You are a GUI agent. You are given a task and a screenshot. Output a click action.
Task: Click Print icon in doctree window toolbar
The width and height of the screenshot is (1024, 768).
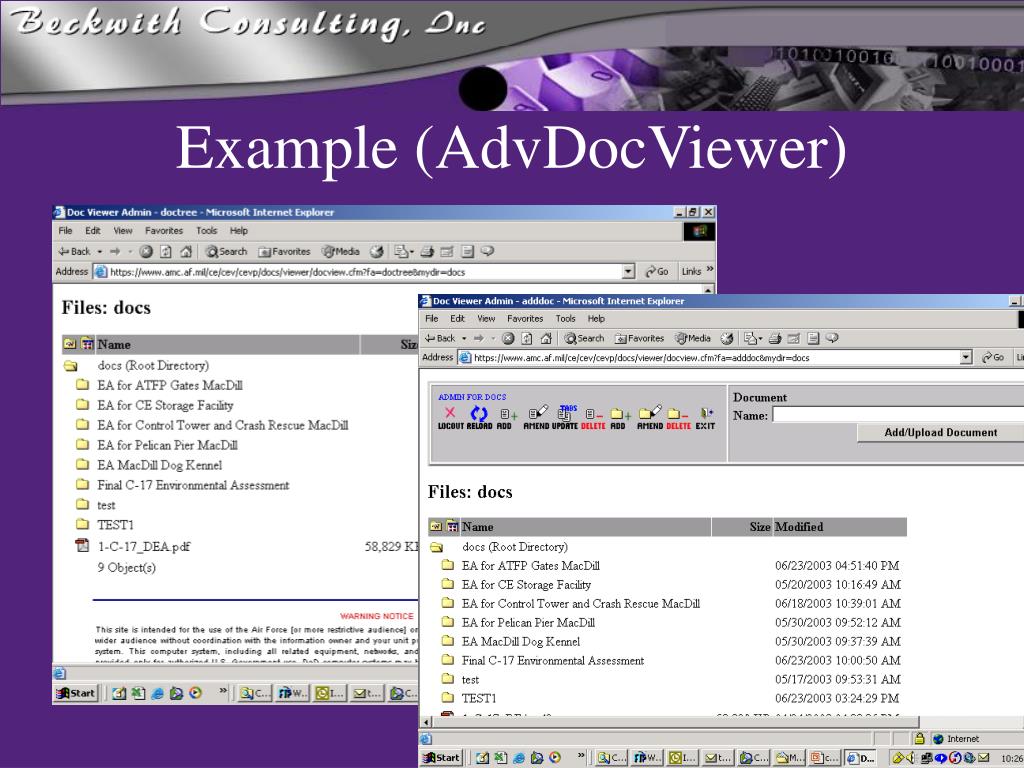(427, 251)
